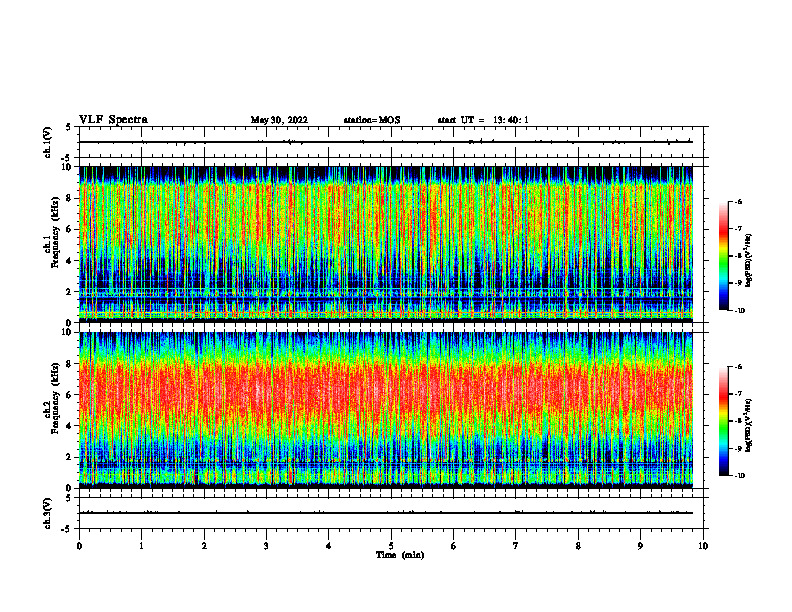The image size is (792, 612).
Task: Click the 'VLF Spectra' title text
Action: click(x=113, y=120)
